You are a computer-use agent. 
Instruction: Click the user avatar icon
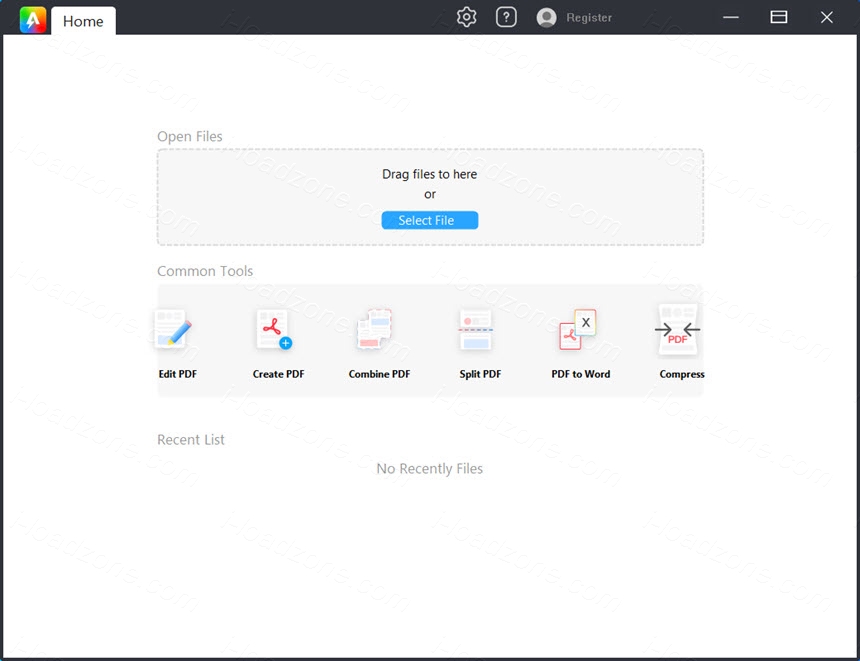click(546, 18)
